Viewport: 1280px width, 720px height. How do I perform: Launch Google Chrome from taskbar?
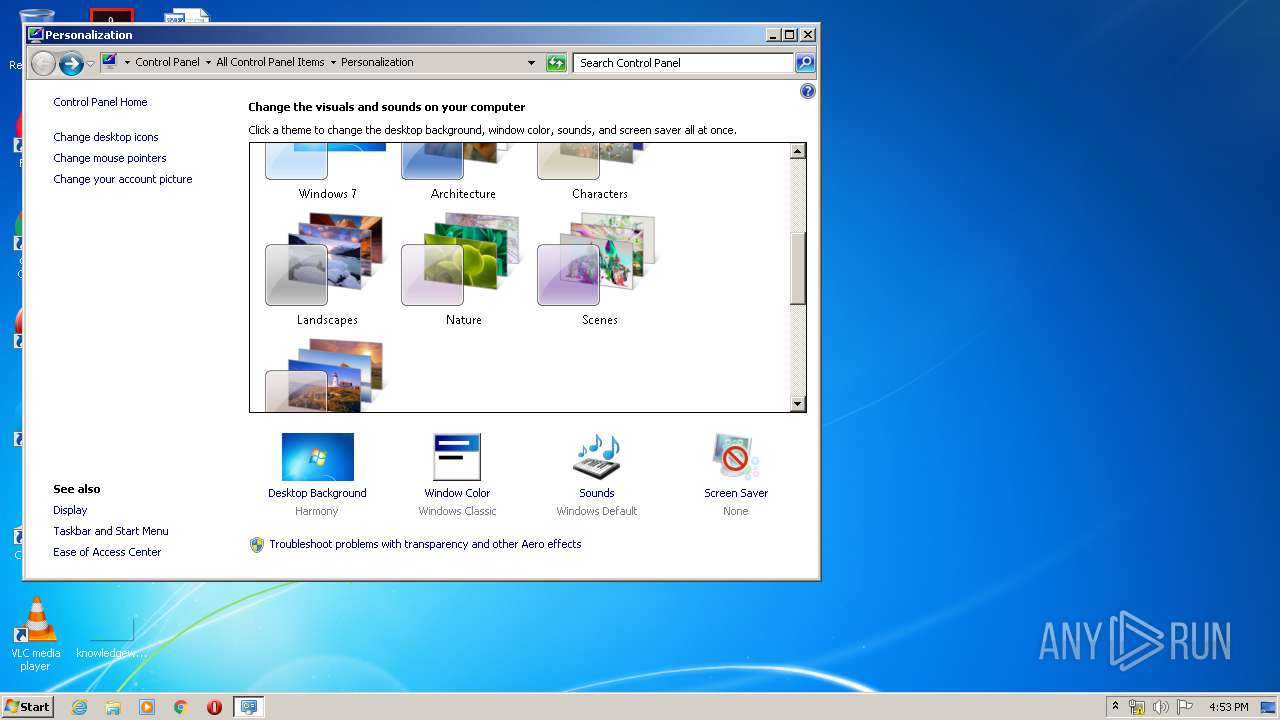(181, 707)
